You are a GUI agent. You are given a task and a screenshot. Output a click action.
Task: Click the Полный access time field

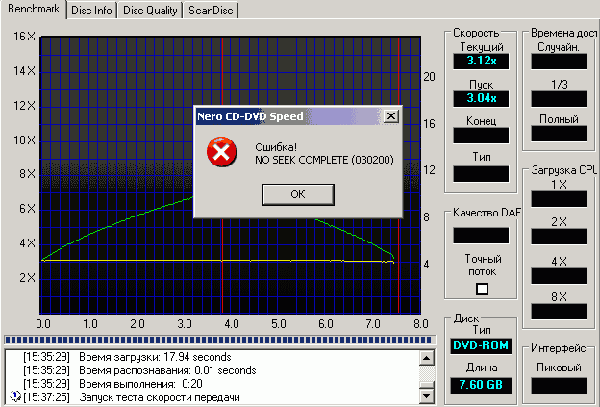(559, 133)
